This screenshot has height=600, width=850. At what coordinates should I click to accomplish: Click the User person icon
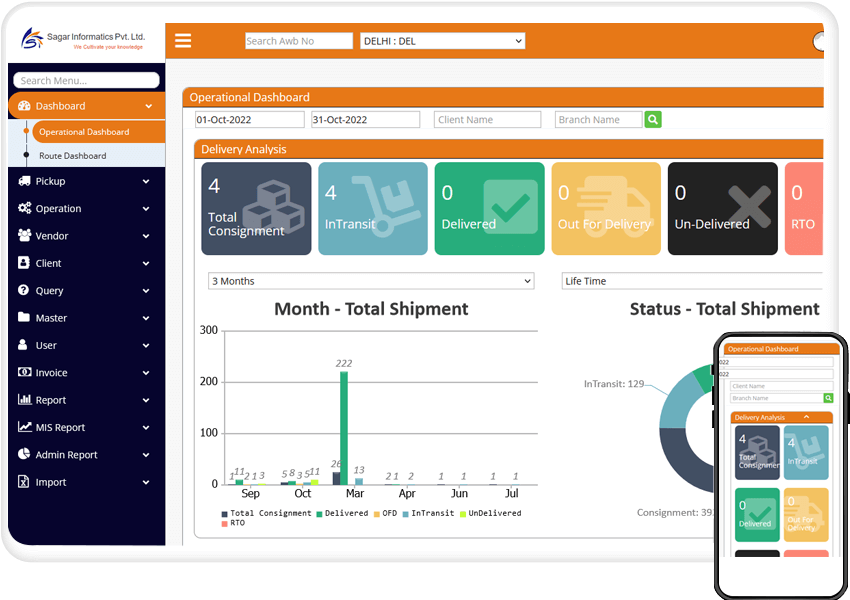[x=22, y=345]
